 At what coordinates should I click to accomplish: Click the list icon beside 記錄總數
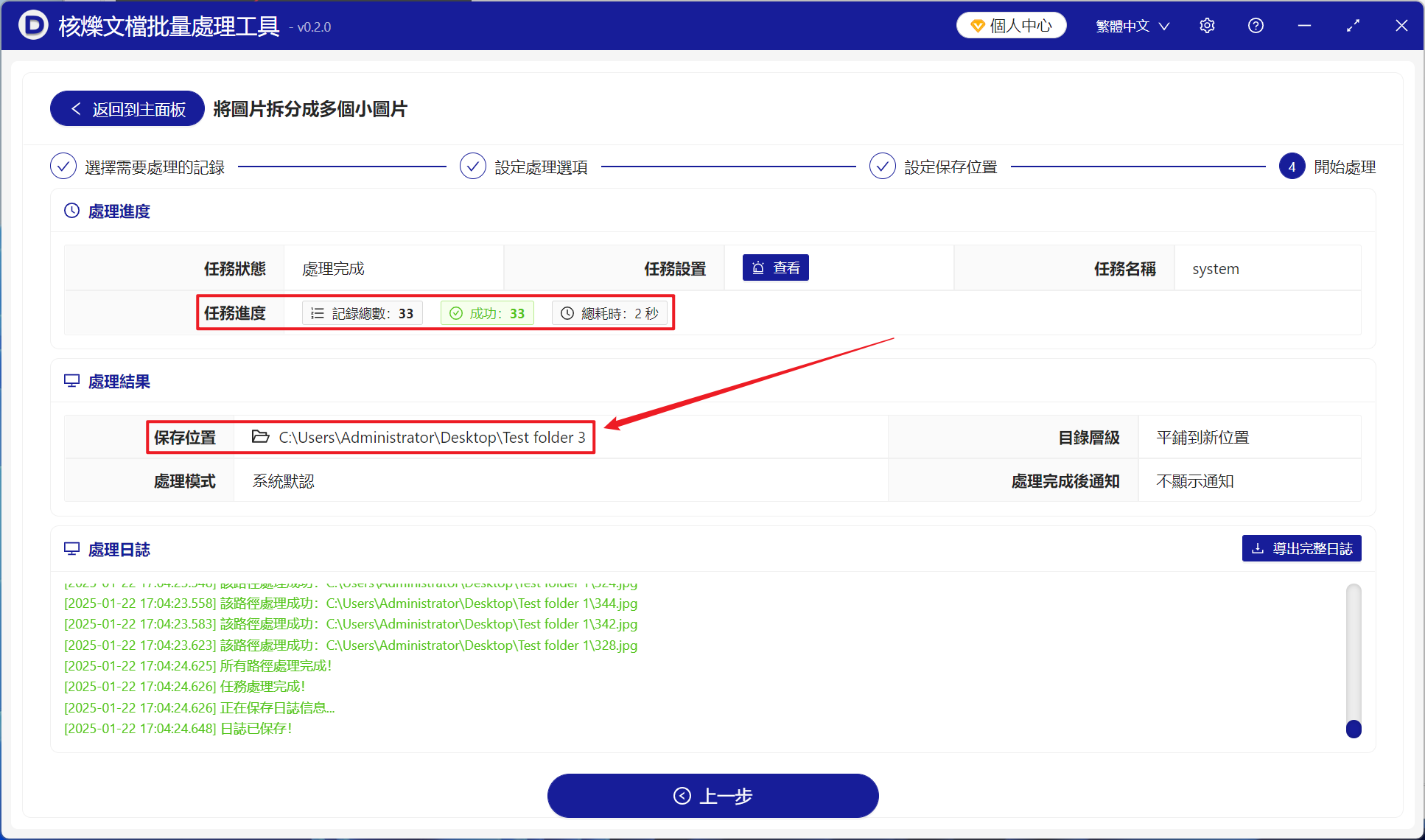click(x=318, y=313)
